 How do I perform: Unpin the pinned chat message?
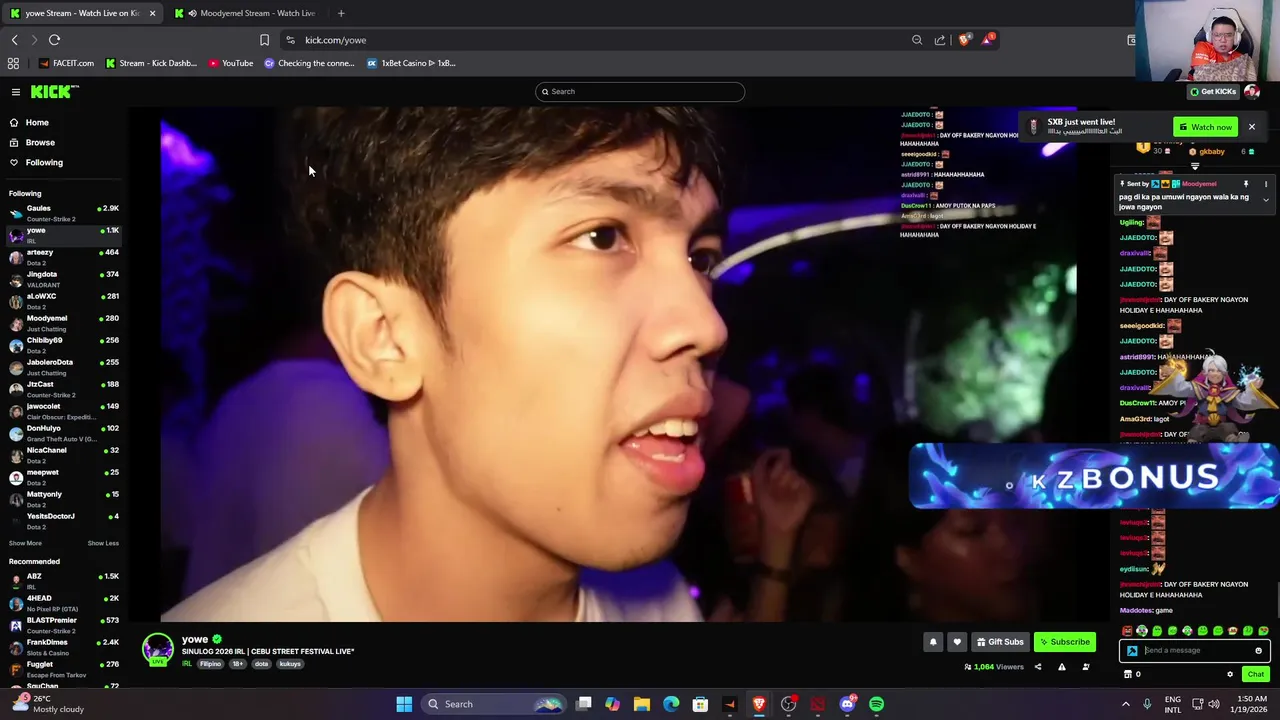[x=1246, y=184]
